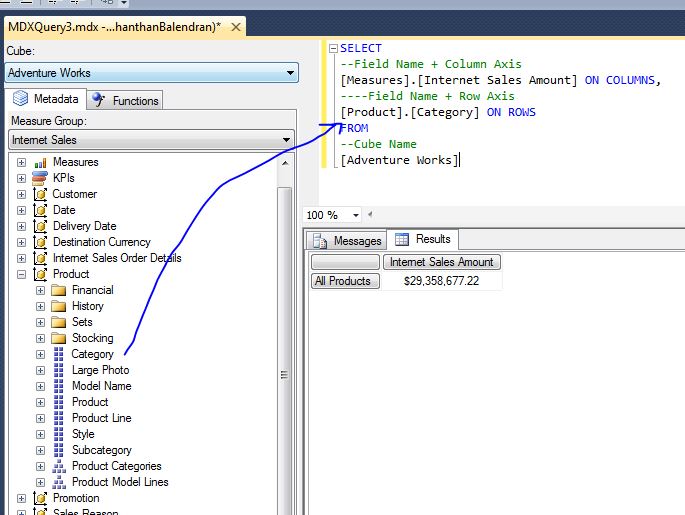Click the FROM keyword in query

354,128
